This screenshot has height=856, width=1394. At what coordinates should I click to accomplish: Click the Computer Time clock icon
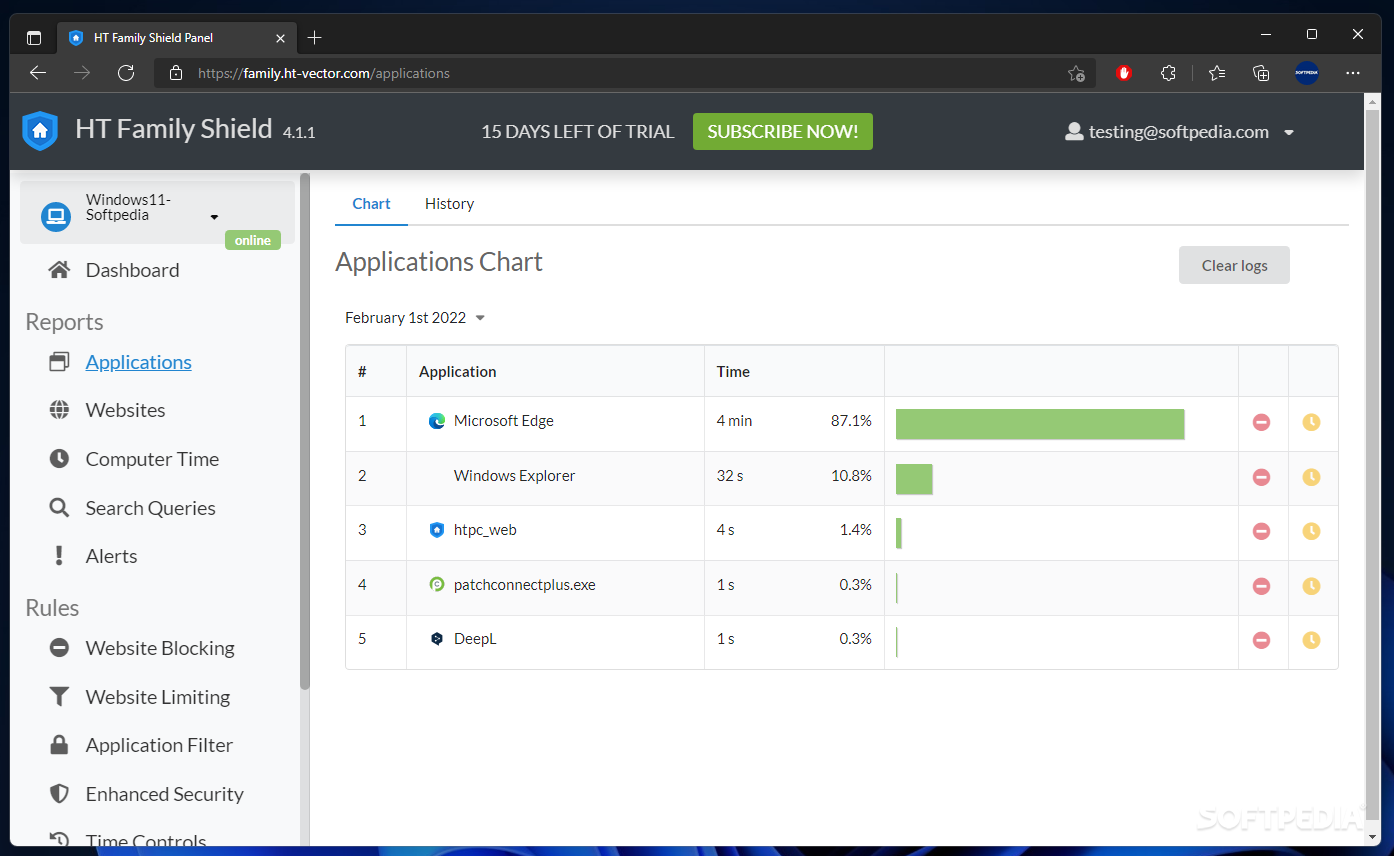click(59, 459)
